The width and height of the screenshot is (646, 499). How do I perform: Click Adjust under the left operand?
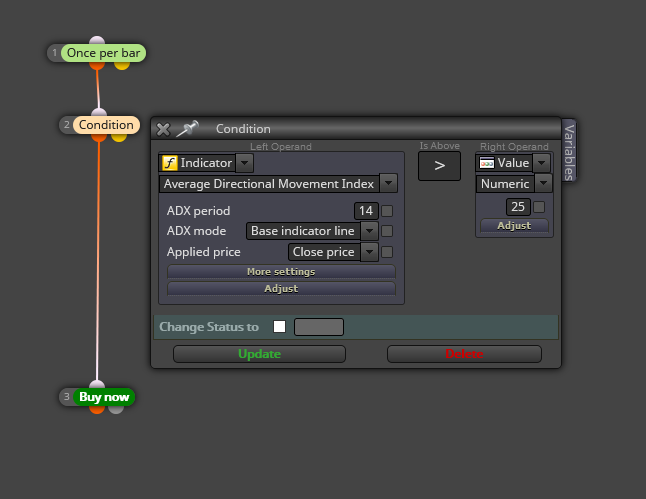click(x=281, y=288)
